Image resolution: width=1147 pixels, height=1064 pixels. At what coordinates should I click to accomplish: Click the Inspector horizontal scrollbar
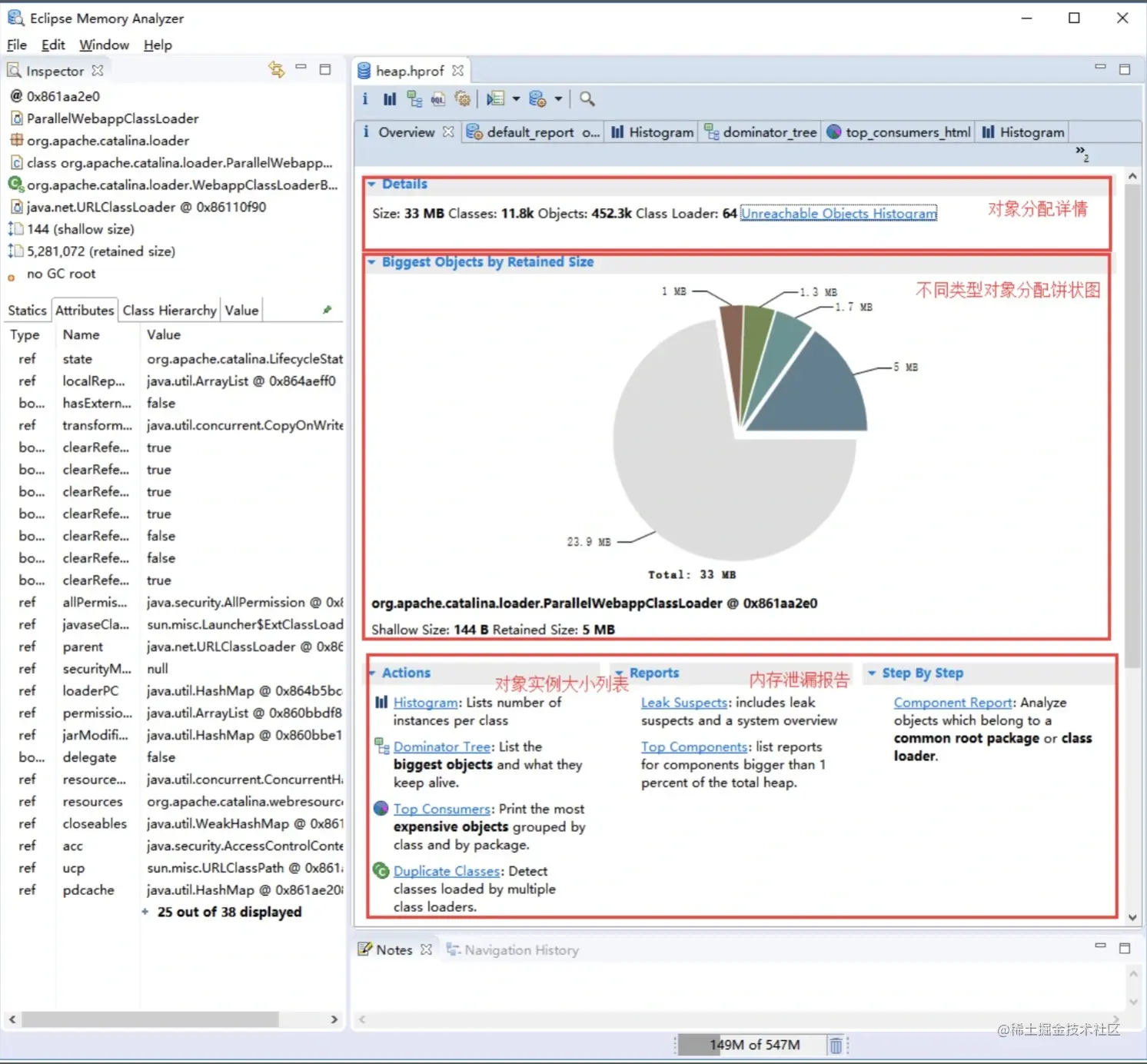coord(150,1019)
